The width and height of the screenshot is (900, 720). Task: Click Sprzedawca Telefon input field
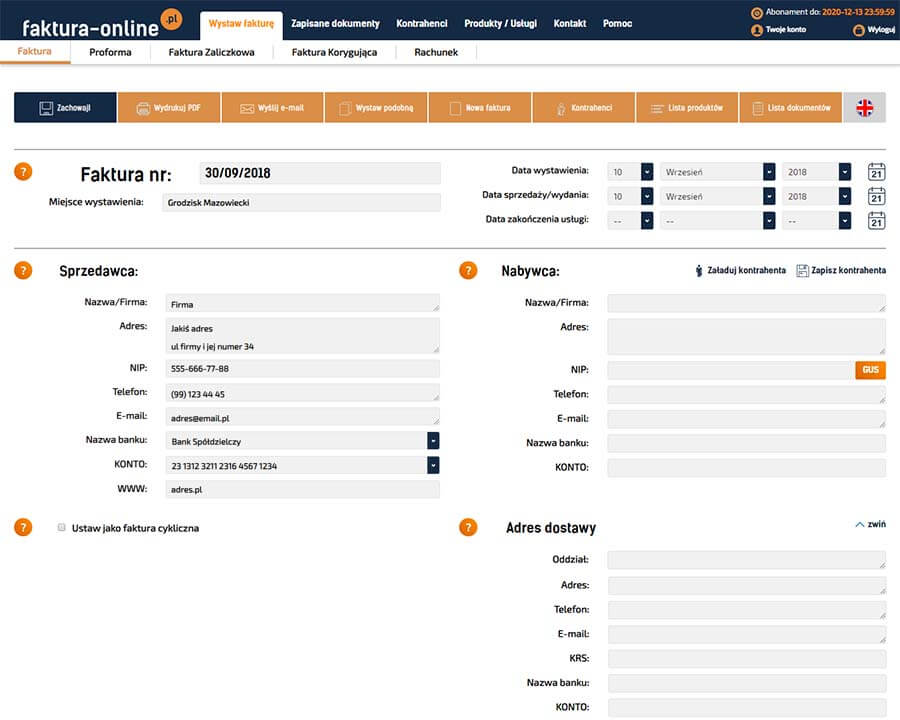click(x=302, y=393)
